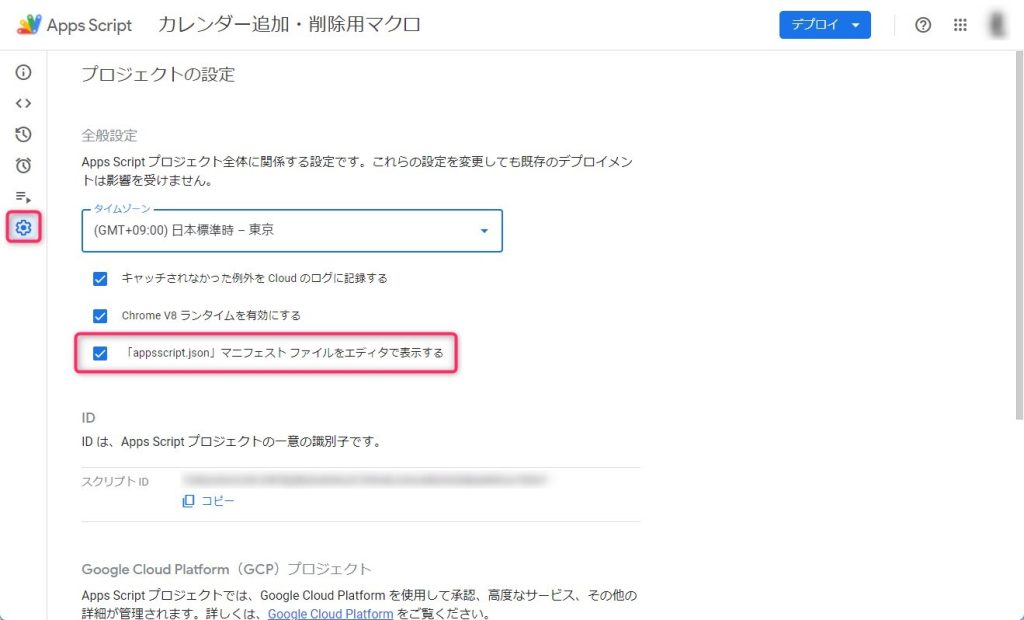
Task: Toggle the Cloud log uncaught exceptions checkbox
Action: tap(100, 279)
